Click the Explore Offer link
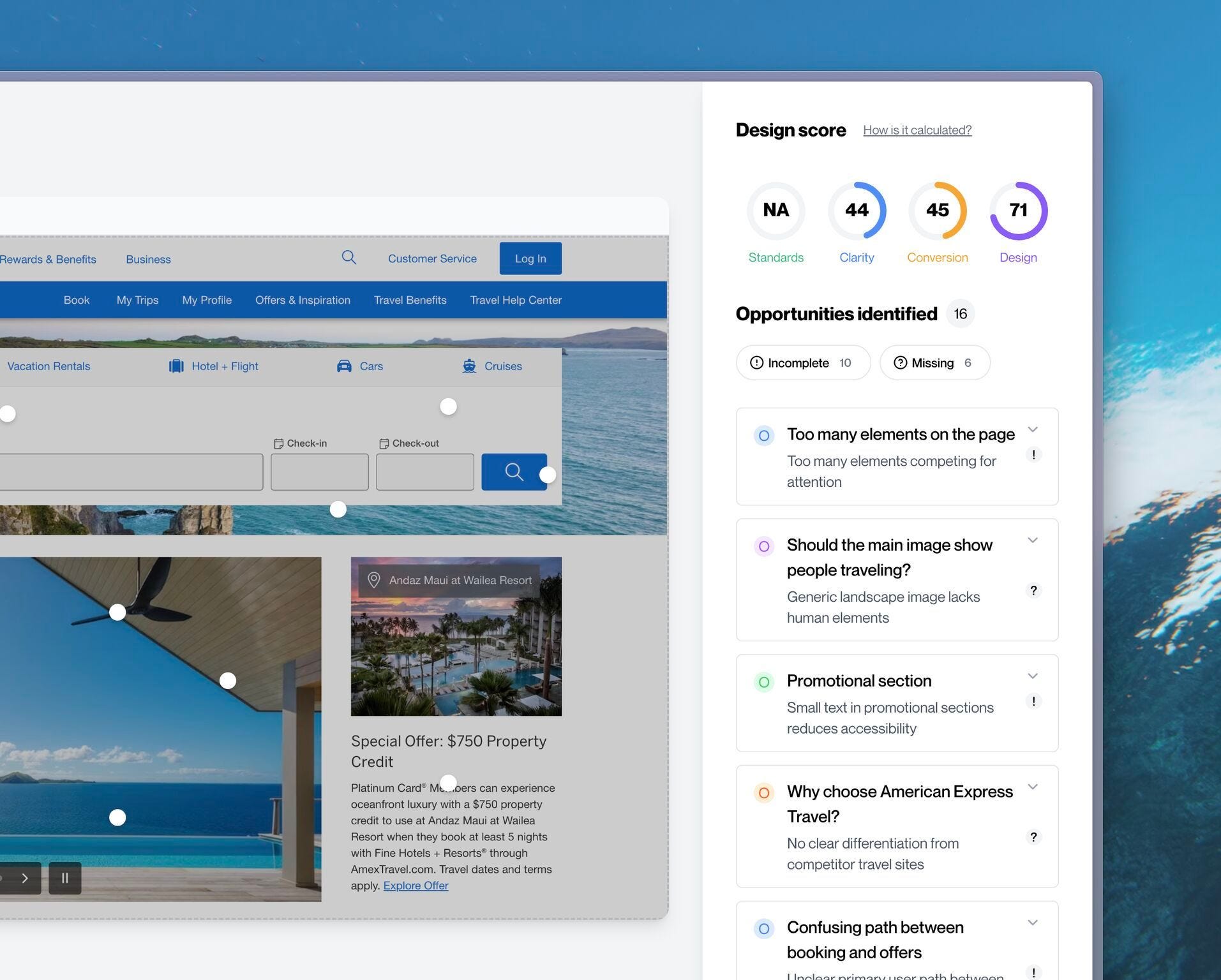 click(x=416, y=886)
